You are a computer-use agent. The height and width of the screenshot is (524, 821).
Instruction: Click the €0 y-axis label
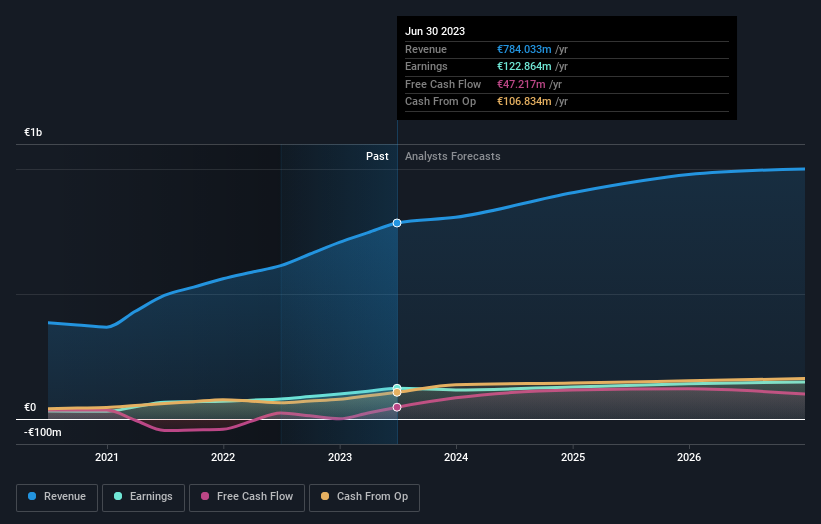tap(30, 407)
